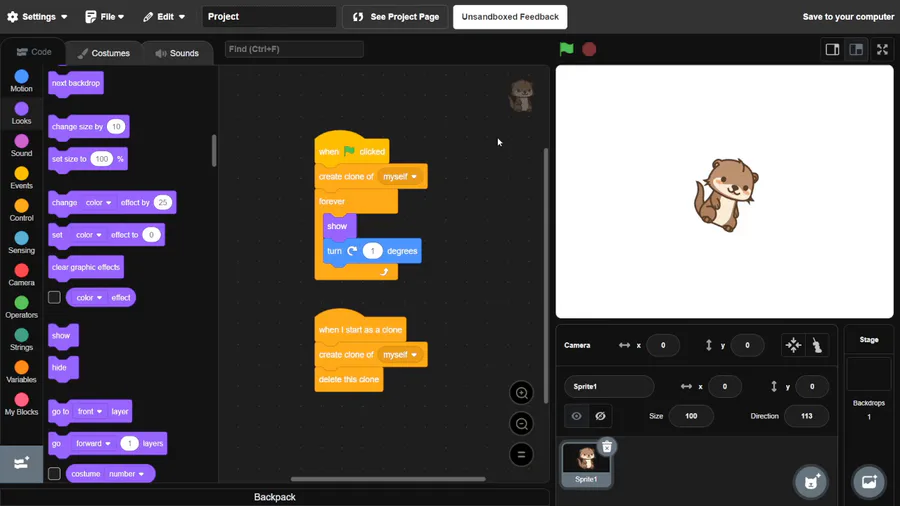This screenshot has height=506, width=900.
Task: Open the Settings menu
Action: [37, 17]
